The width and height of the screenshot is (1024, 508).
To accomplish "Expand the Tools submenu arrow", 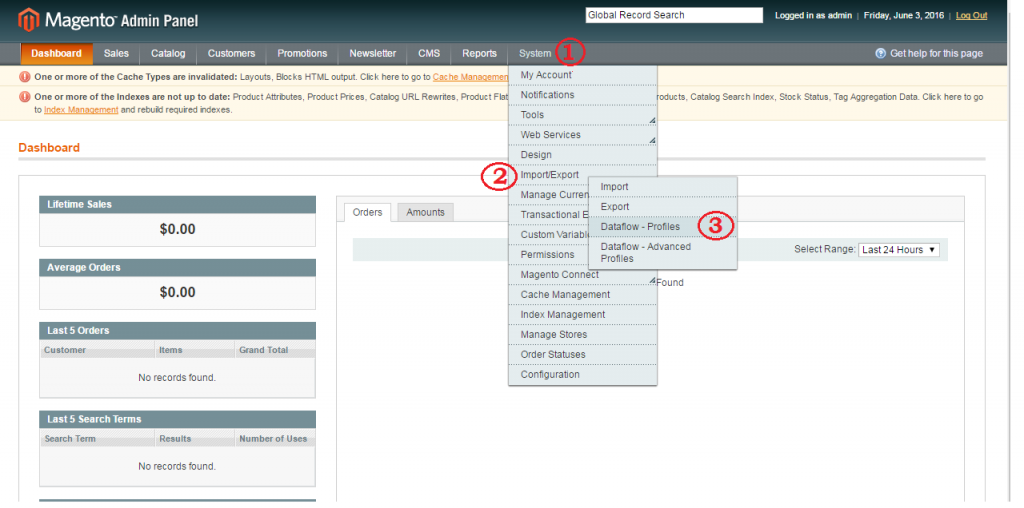I will tap(652, 120).
